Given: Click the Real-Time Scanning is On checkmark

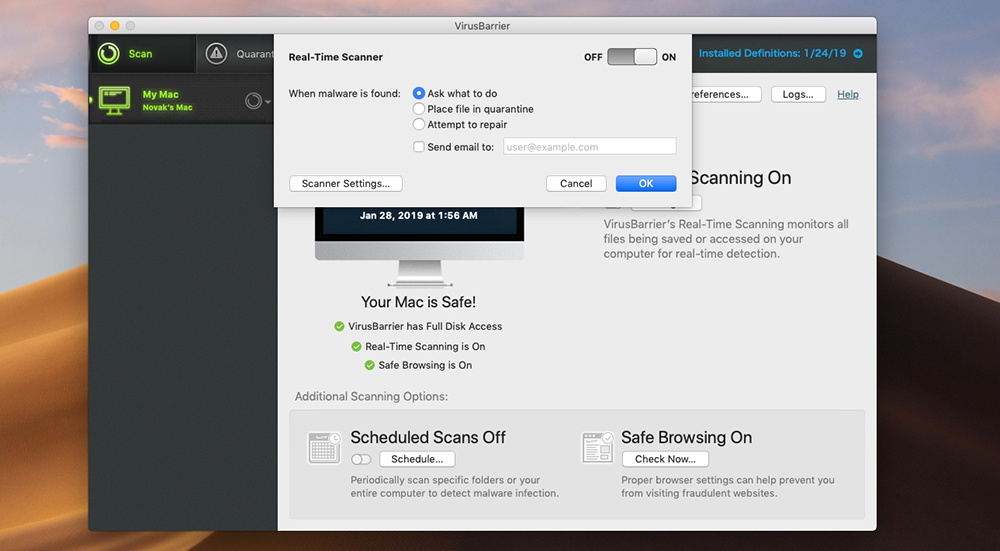Looking at the screenshot, I should [x=357, y=347].
